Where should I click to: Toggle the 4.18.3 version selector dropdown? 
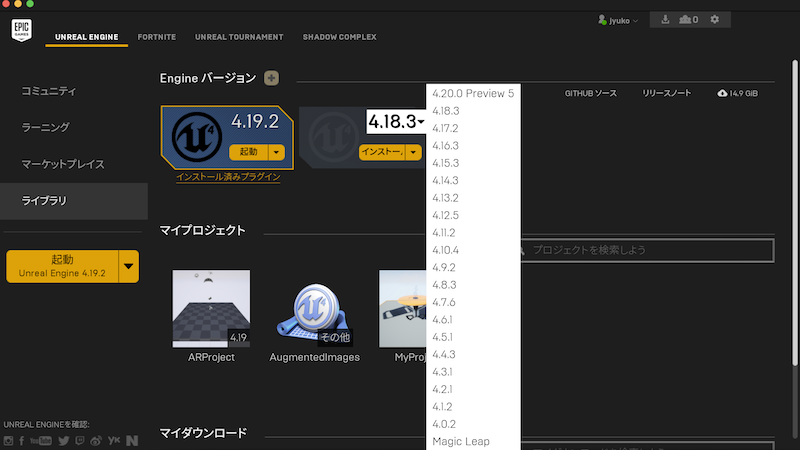[396, 121]
